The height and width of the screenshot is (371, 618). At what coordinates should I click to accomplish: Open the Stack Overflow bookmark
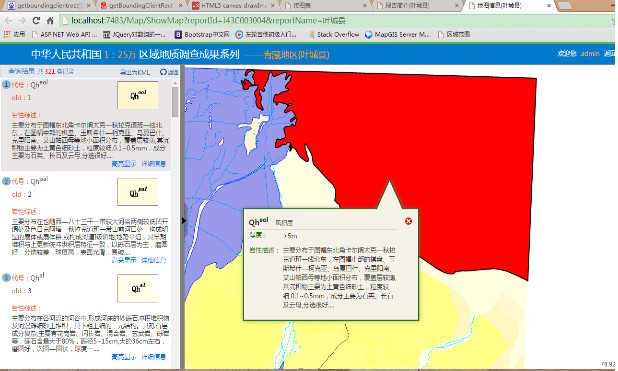334,35
